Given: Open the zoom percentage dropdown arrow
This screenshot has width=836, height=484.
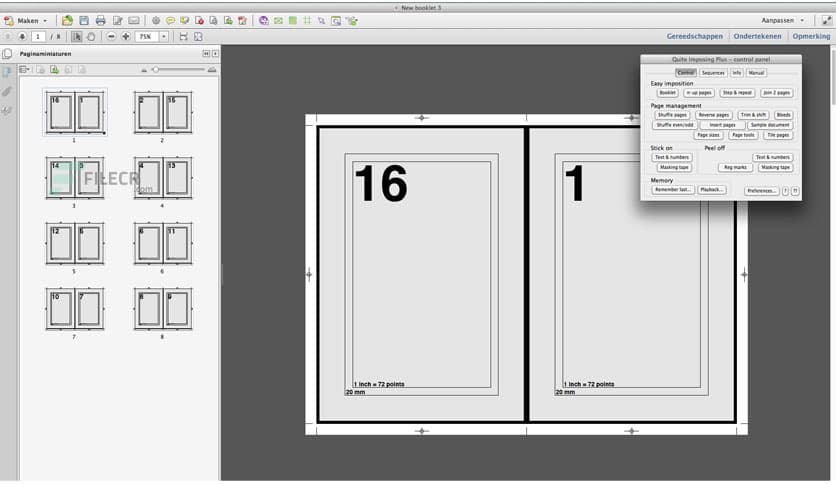Looking at the screenshot, I should pos(164,37).
